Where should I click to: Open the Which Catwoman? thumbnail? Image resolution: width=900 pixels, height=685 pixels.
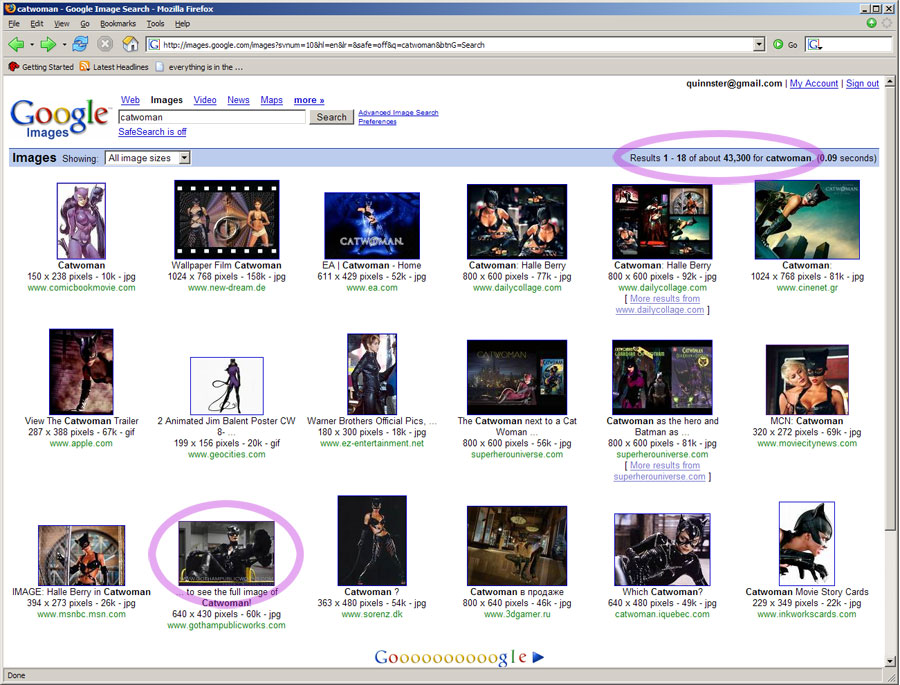click(x=662, y=549)
